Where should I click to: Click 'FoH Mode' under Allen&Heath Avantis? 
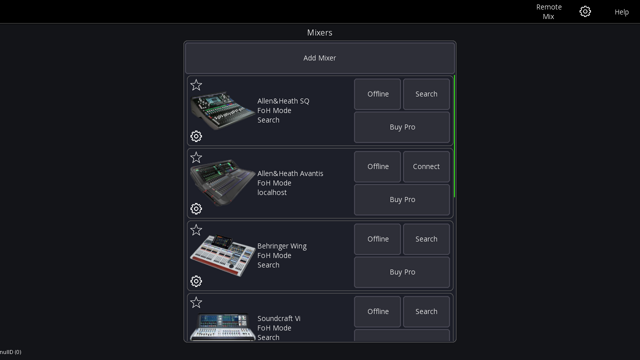(274, 183)
